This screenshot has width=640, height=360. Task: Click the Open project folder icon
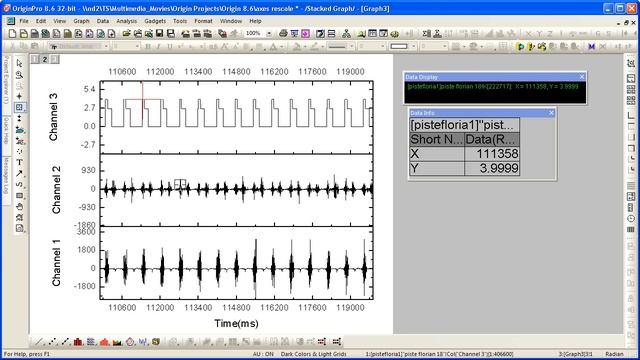tap(127, 33)
